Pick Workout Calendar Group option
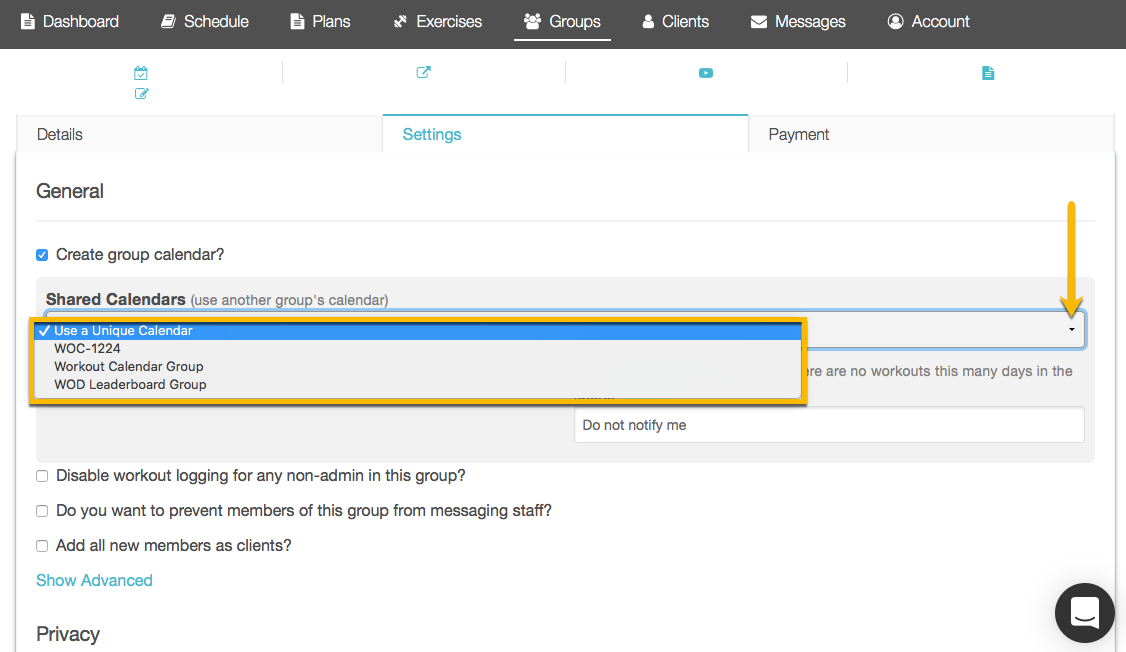 pyautogui.click(x=418, y=366)
